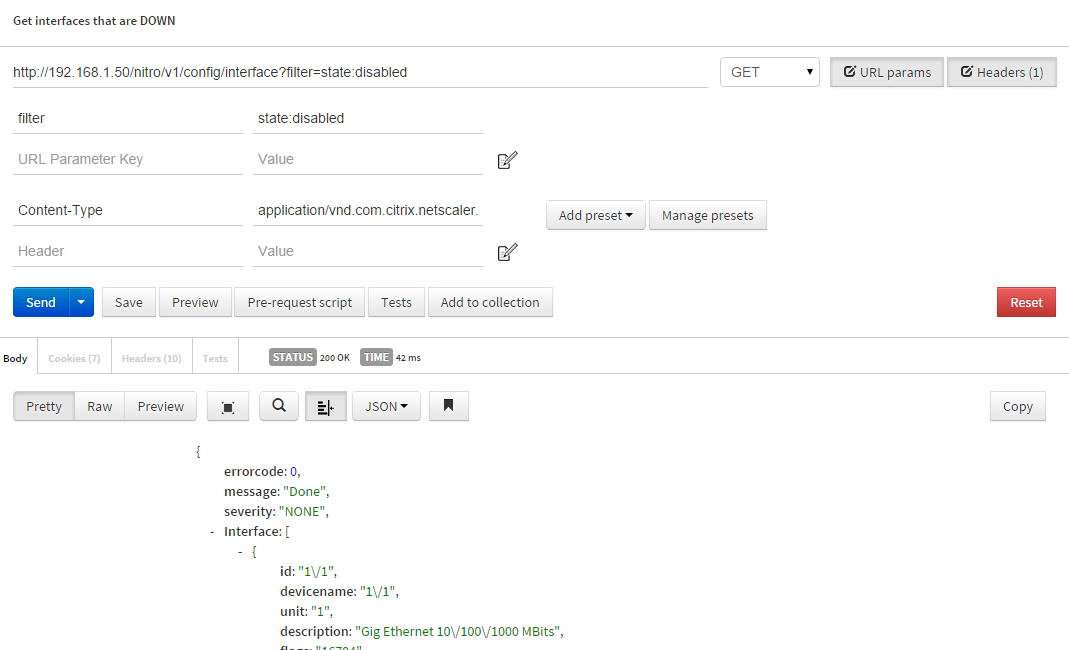Click the request URL input field
Image resolution: width=1069 pixels, height=650 pixels.
(x=358, y=72)
